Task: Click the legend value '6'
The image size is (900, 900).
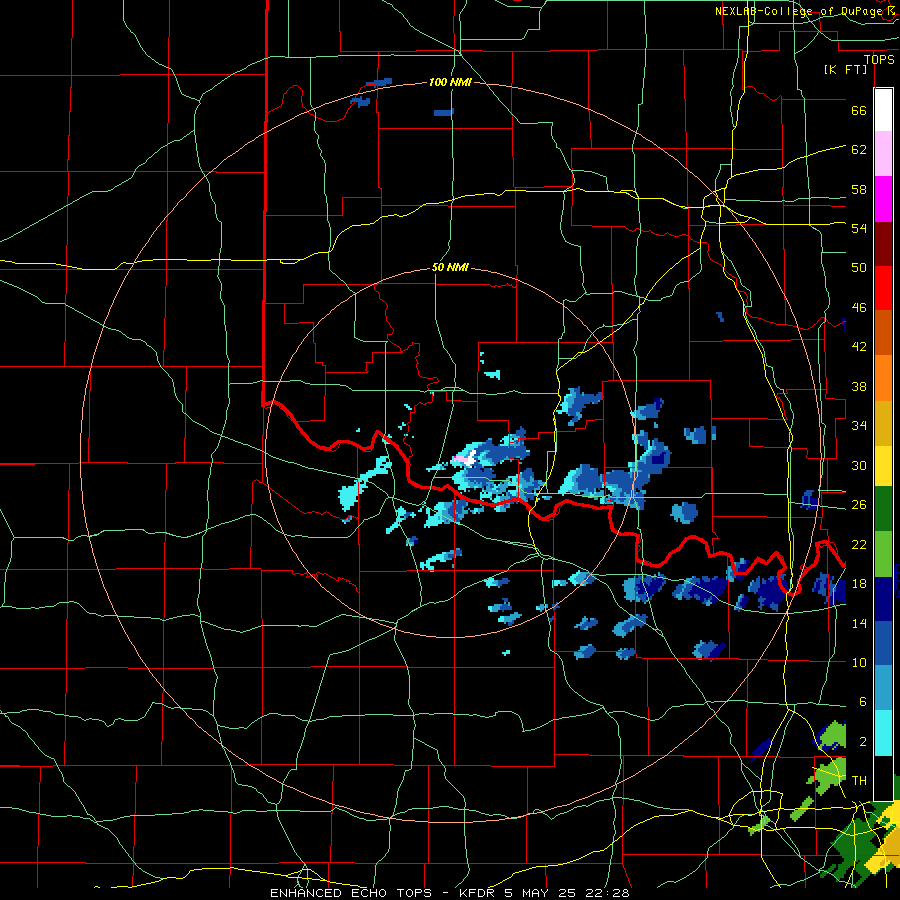Action: pos(862,701)
